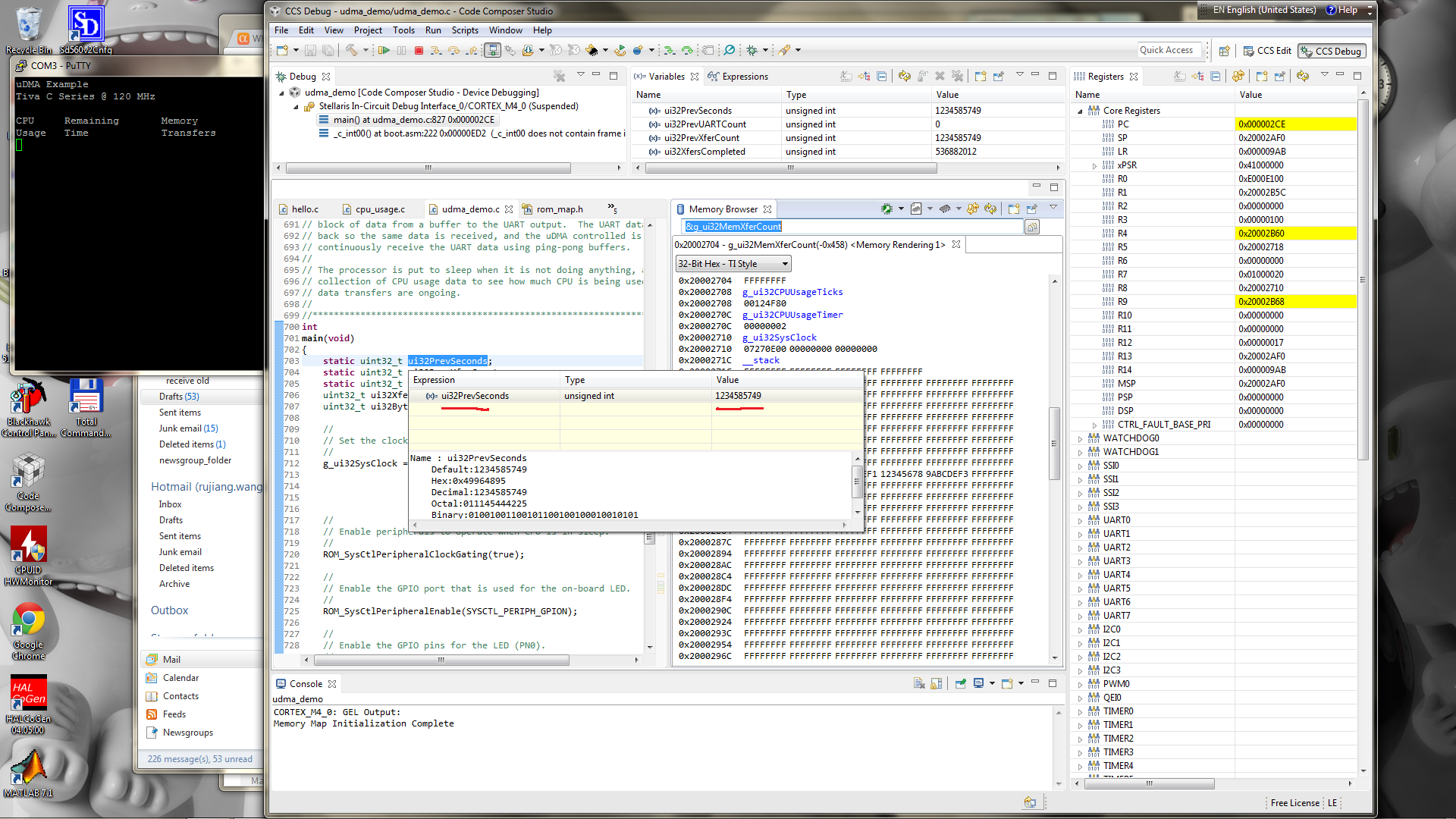Click the red Terminate button
The height and width of the screenshot is (819, 1456).
tap(419, 51)
